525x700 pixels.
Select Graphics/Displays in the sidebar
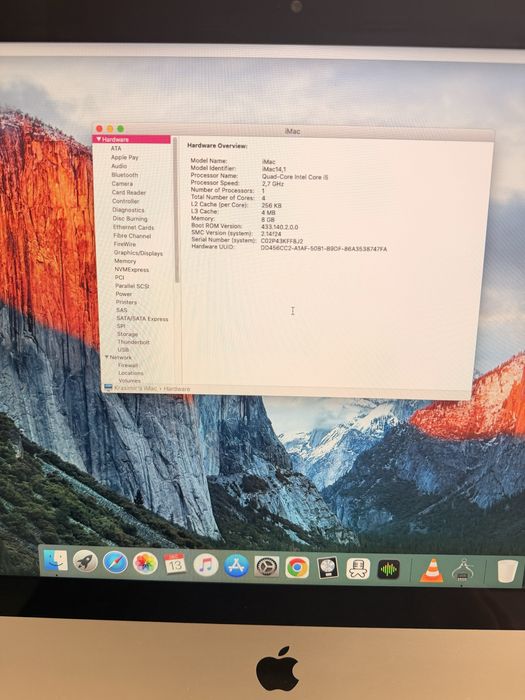point(138,253)
